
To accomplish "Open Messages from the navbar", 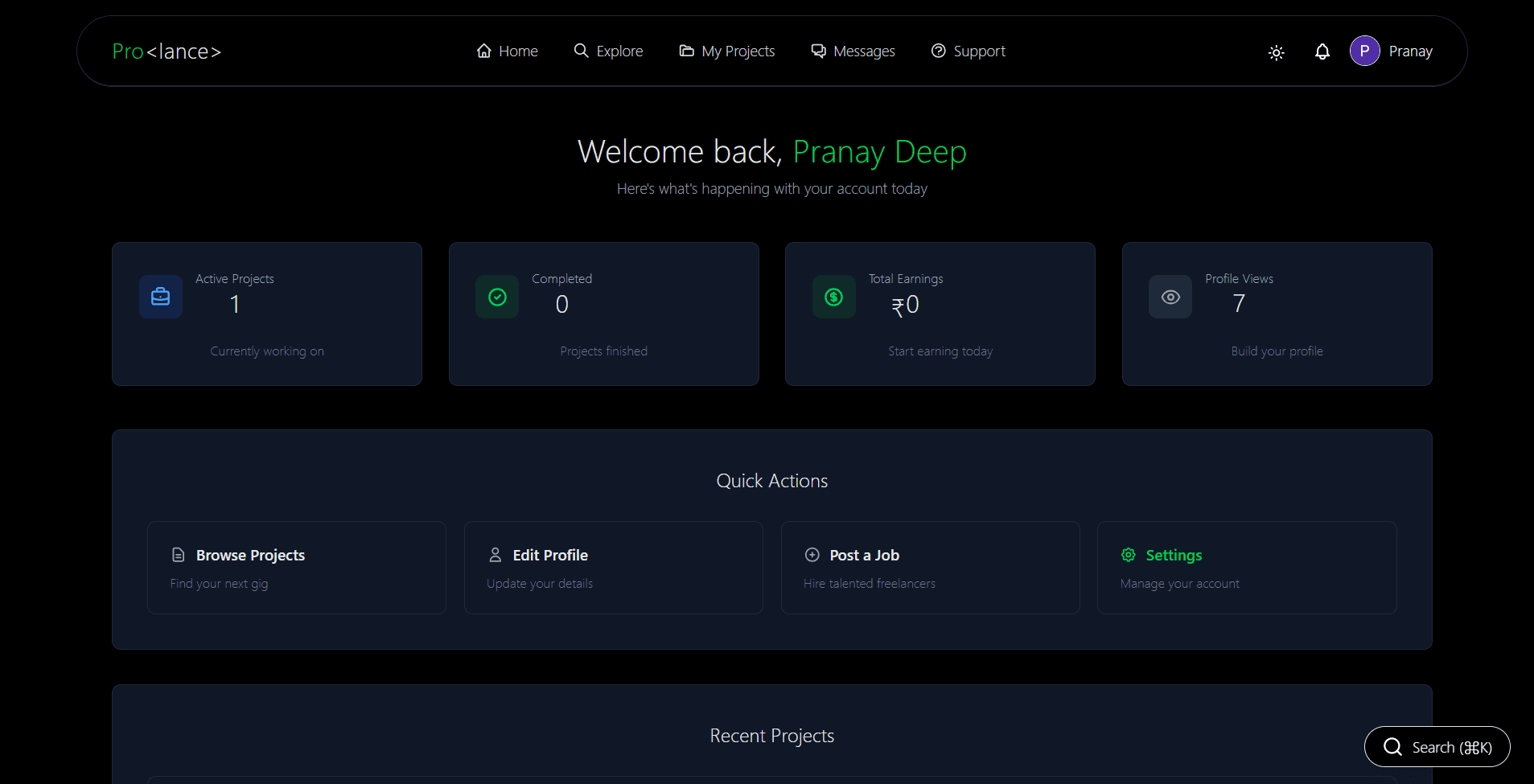I will [853, 51].
